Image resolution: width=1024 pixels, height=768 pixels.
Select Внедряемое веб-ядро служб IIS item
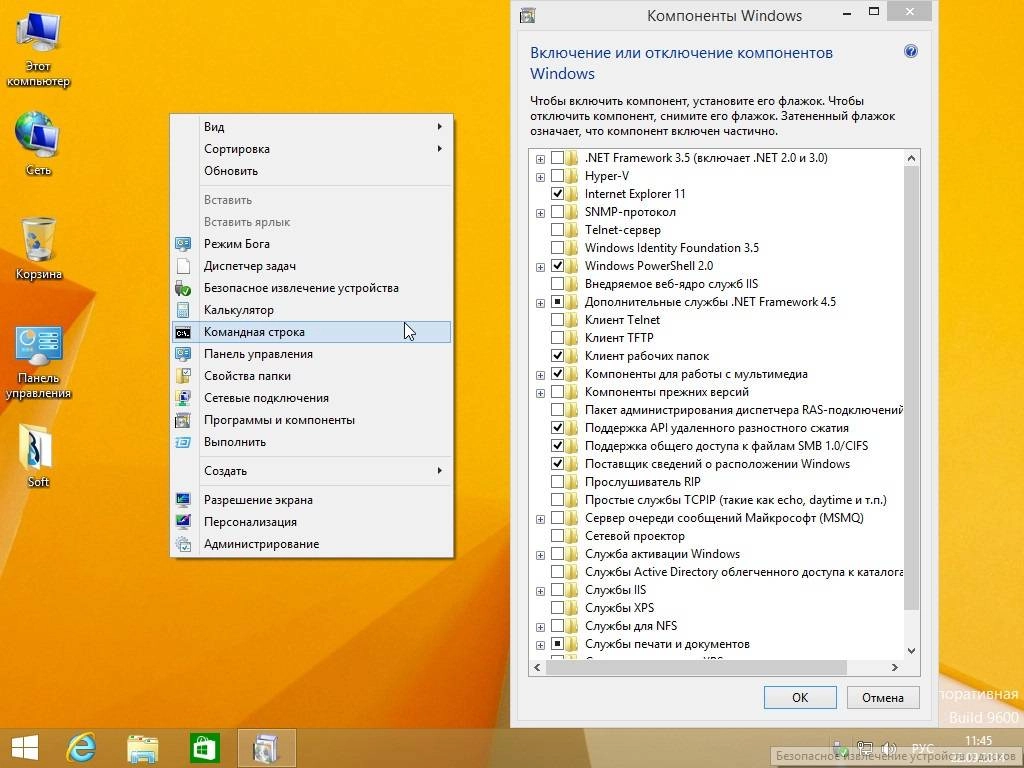tap(671, 284)
